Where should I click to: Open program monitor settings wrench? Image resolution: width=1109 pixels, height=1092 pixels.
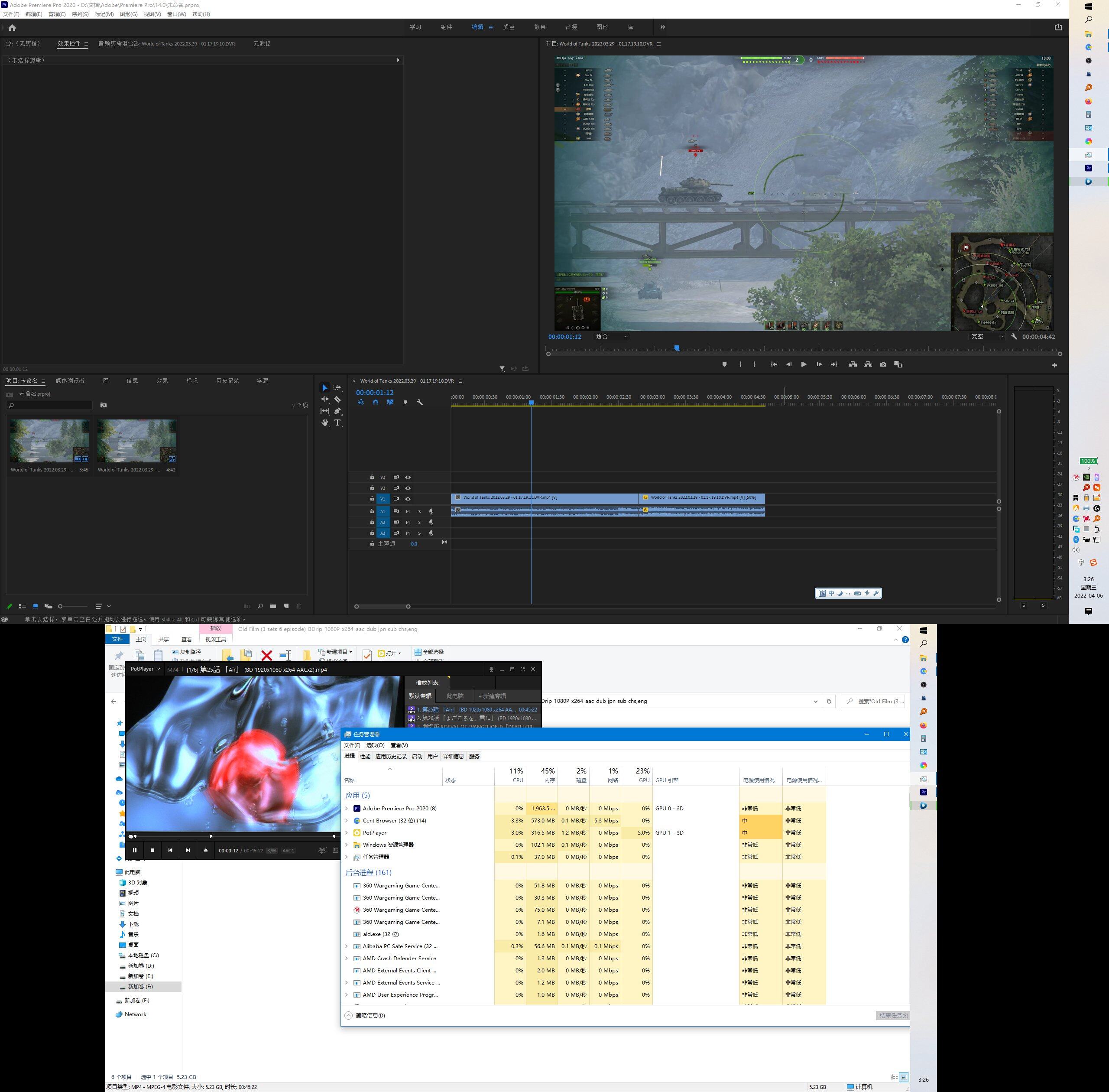1014,337
